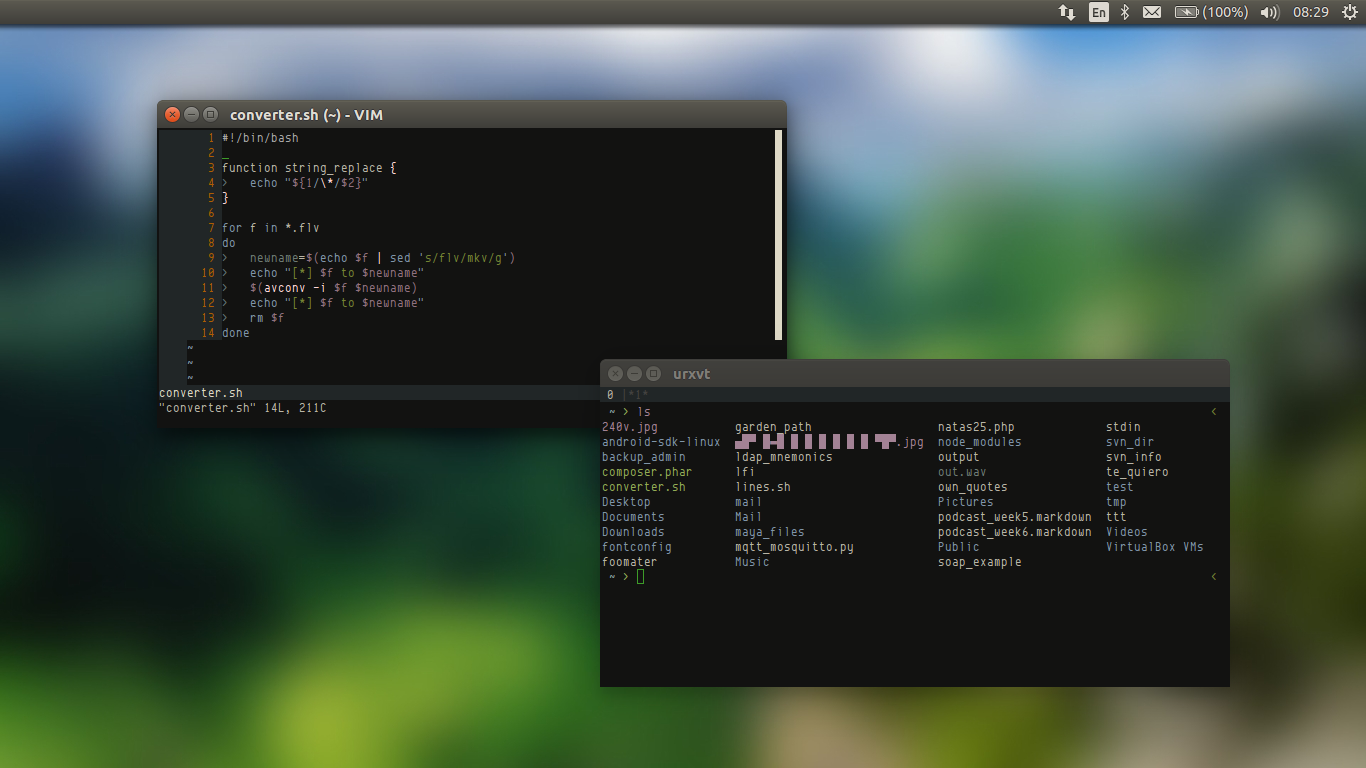Click 'Public' in the terminal listing
The width and height of the screenshot is (1366, 768).
(x=959, y=547)
